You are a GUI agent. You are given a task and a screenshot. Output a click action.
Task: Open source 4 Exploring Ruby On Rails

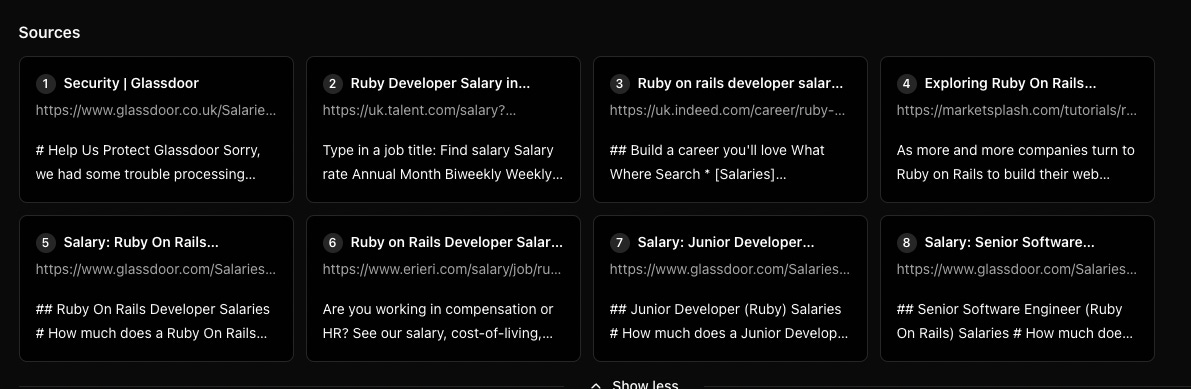click(1017, 129)
